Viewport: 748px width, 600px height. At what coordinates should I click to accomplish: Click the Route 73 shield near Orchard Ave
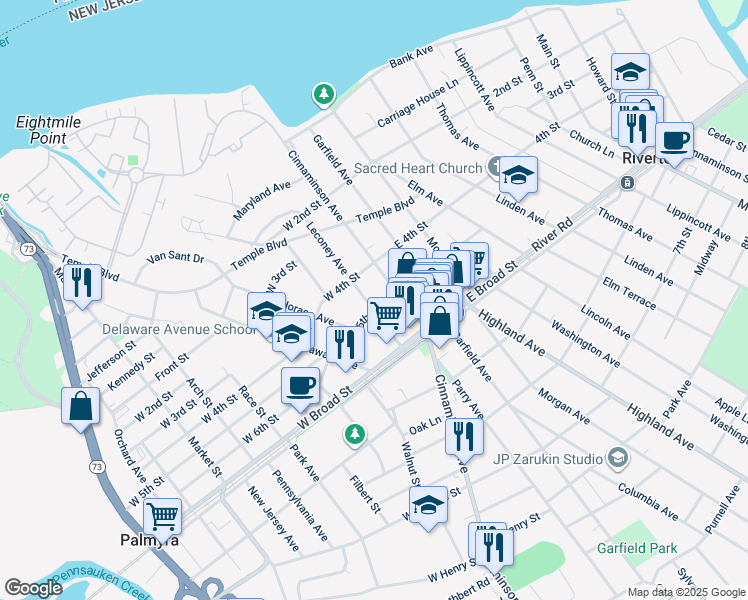(x=97, y=466)
